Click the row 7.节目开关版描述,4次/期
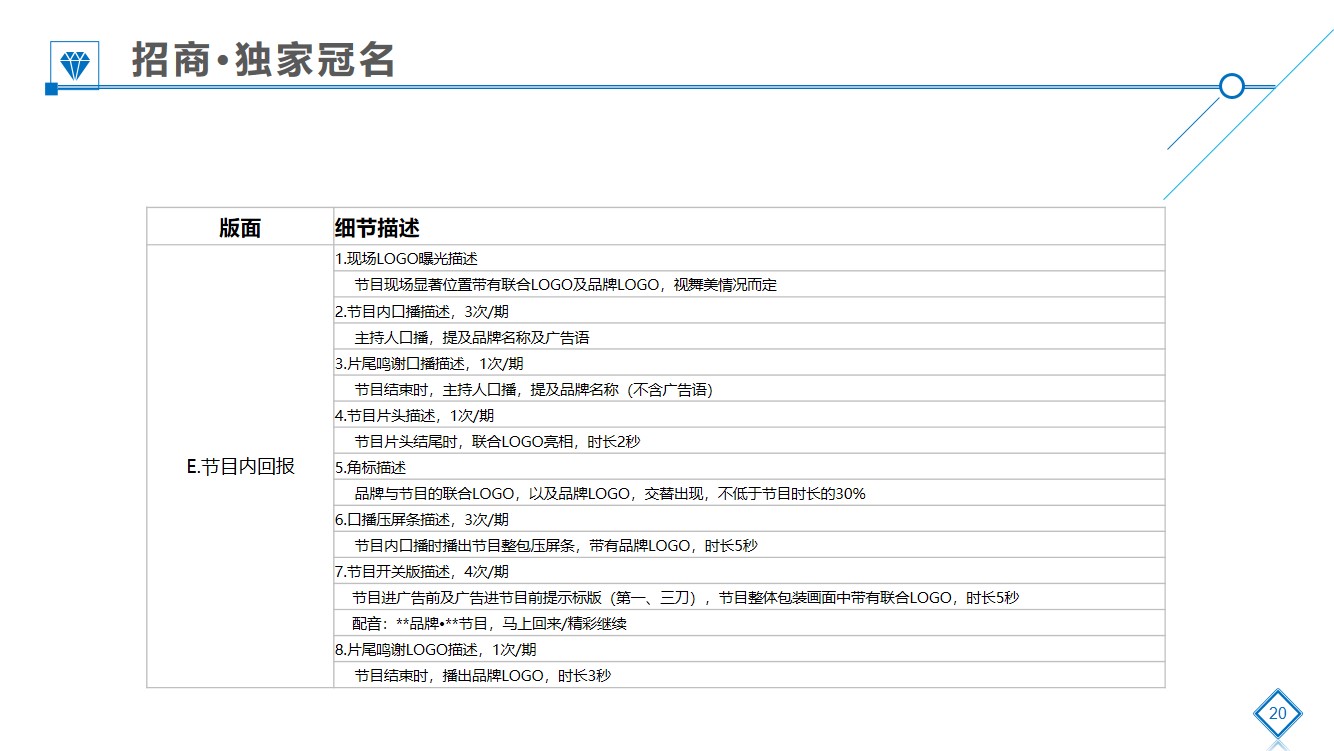1334x751 pixels. pos(749,571)
